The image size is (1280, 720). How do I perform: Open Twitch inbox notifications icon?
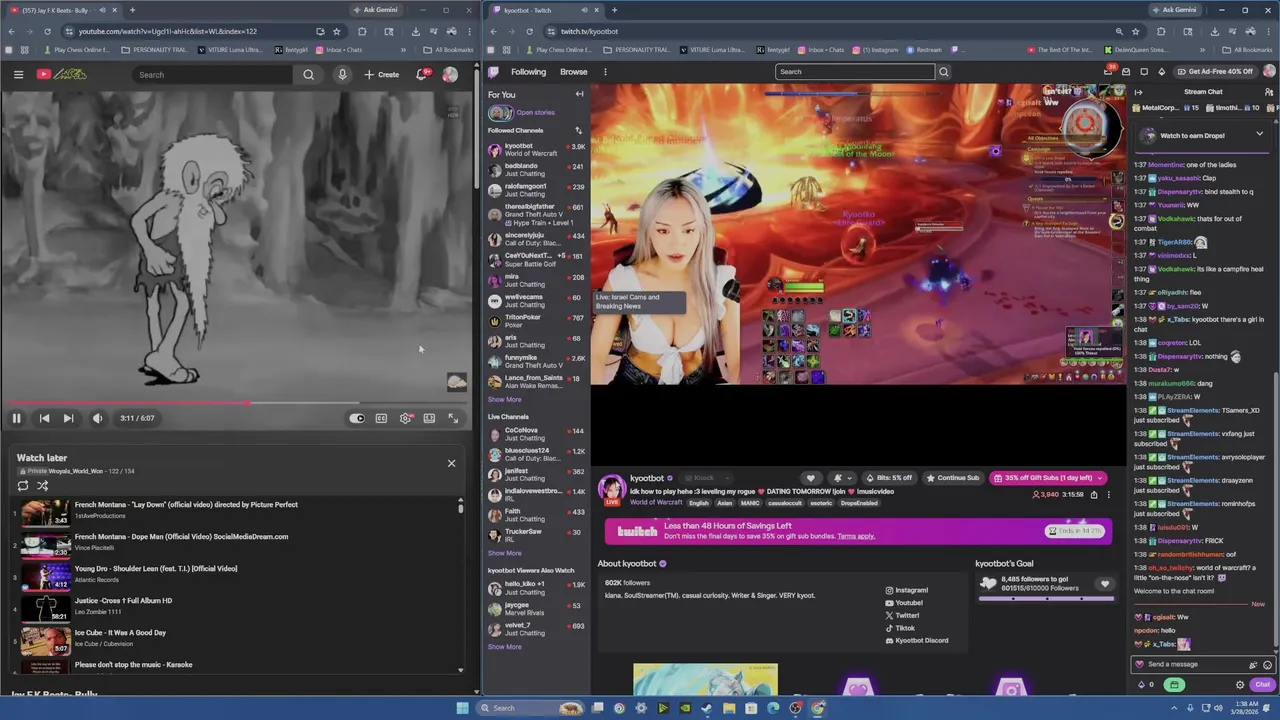pyautogui.click(x=1127, y=72)
